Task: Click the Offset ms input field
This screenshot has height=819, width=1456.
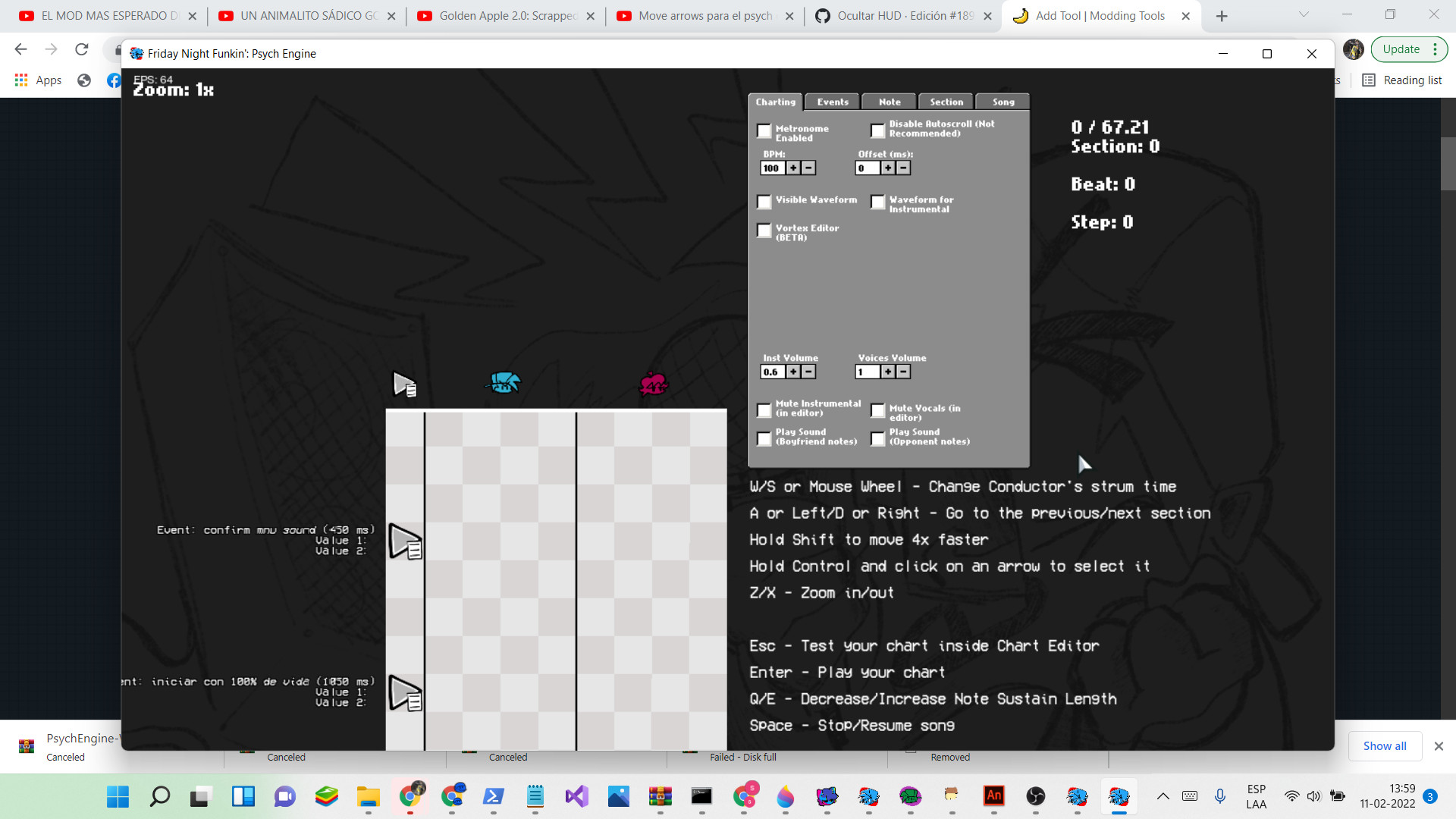Action: click(x=867, y=168)
